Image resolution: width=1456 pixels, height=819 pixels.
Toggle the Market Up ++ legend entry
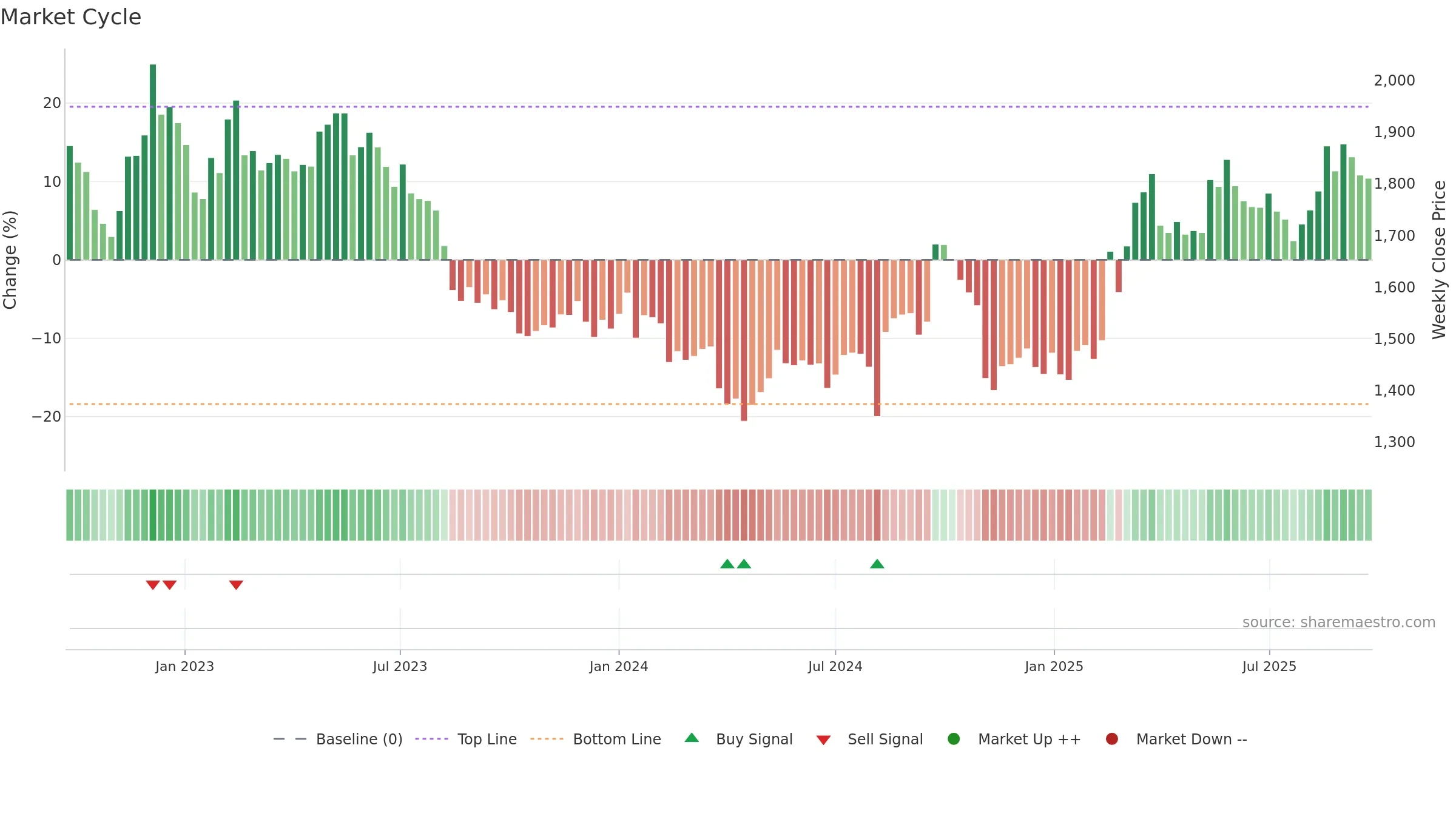(x=1014, y=739)
